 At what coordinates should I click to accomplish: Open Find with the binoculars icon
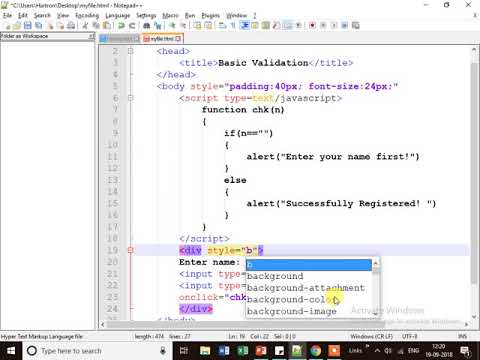click(147, 25)
